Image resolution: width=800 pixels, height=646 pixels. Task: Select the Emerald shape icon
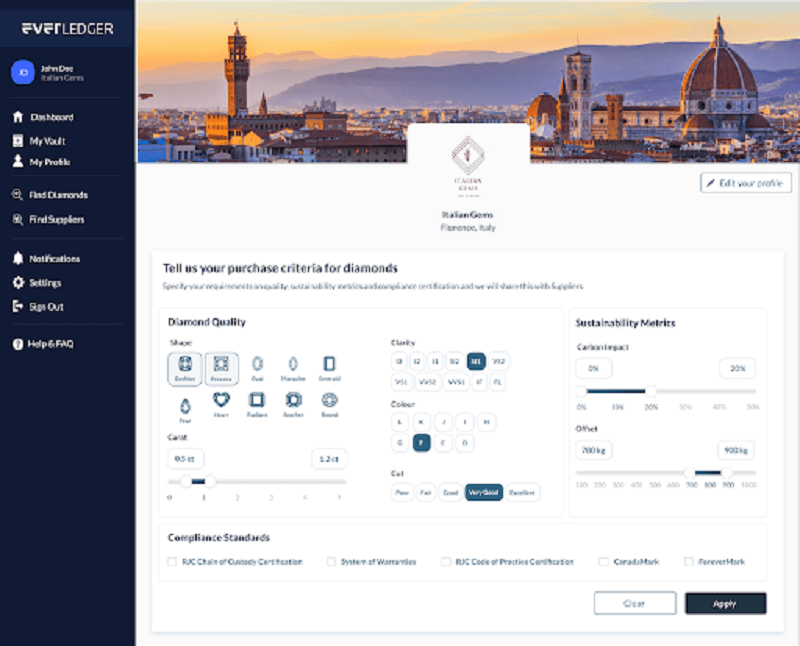tap(328, 367)
